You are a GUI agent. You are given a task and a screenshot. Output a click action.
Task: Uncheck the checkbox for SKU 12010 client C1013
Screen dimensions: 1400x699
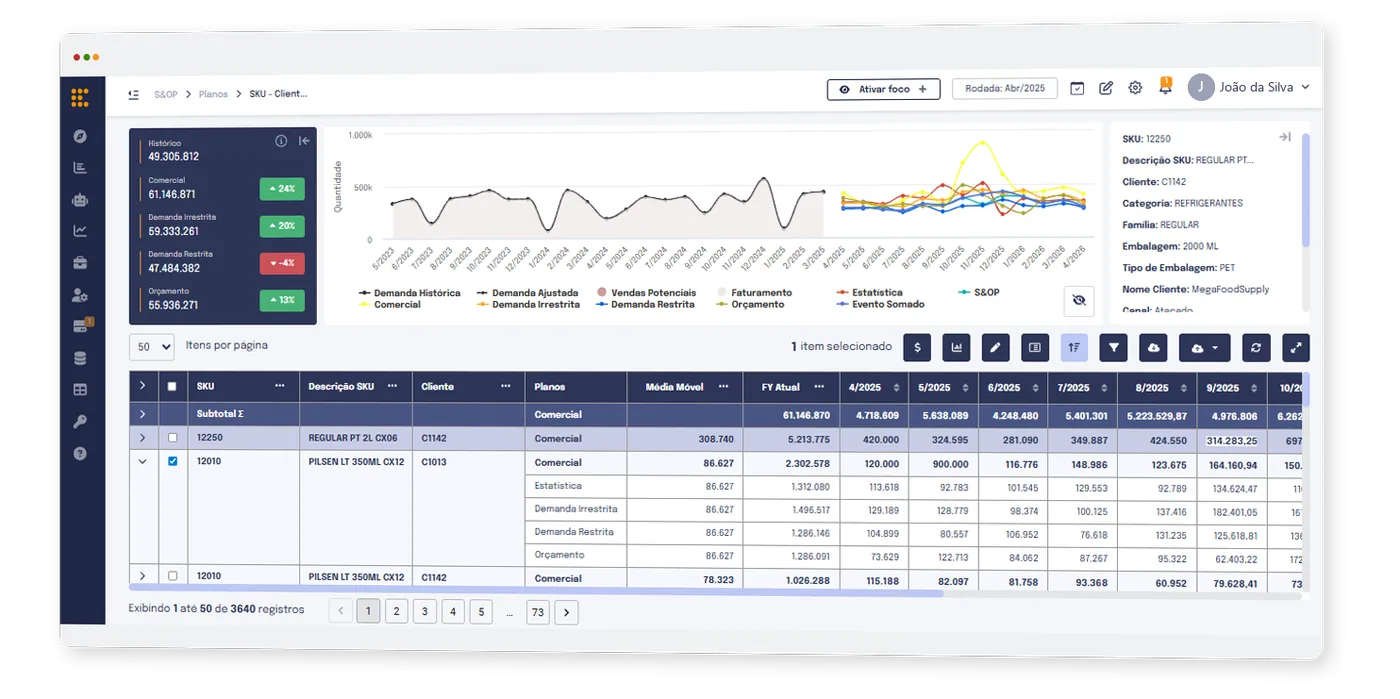[x=173, y=462]
